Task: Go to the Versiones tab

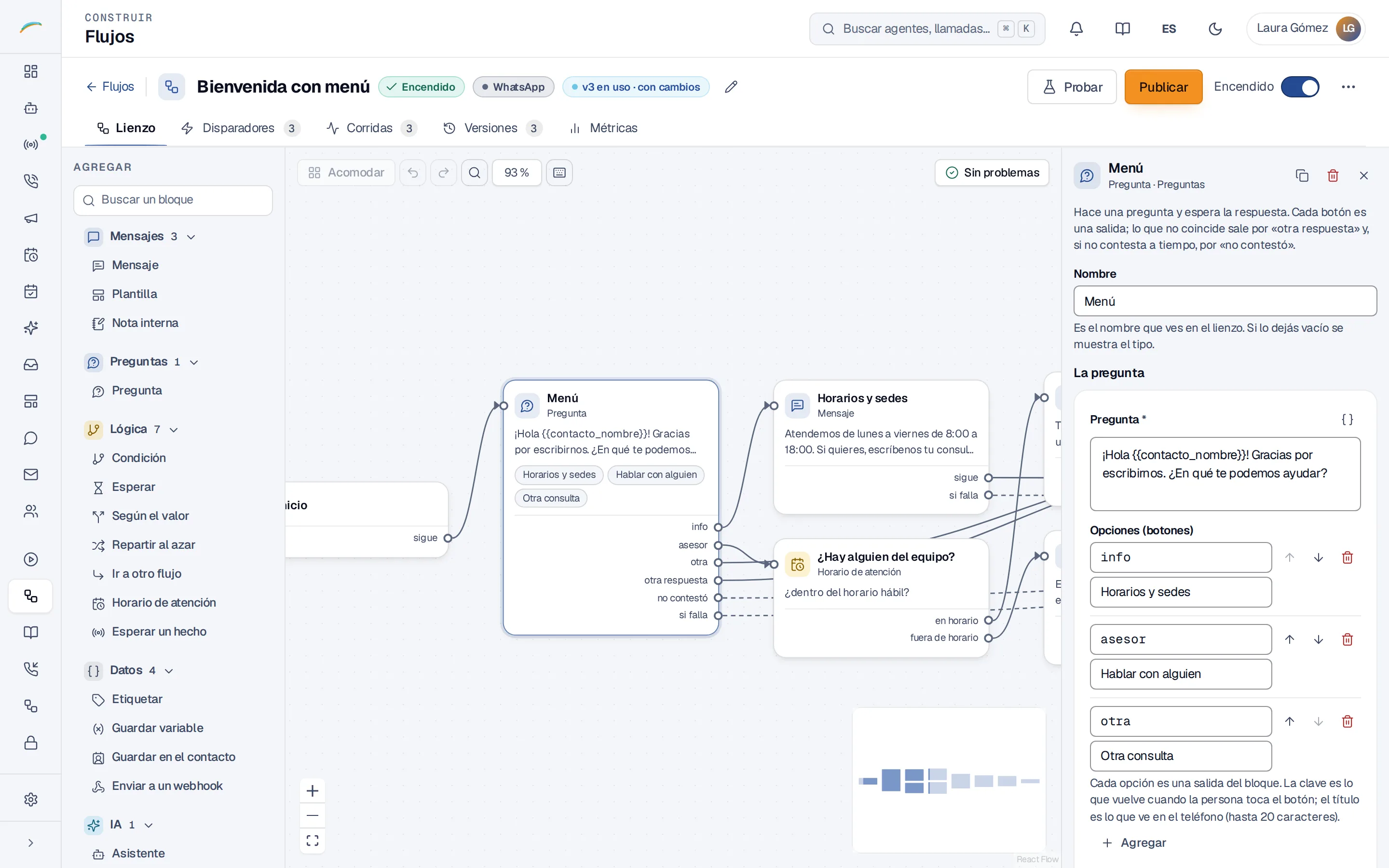Action: click(492, 128)
